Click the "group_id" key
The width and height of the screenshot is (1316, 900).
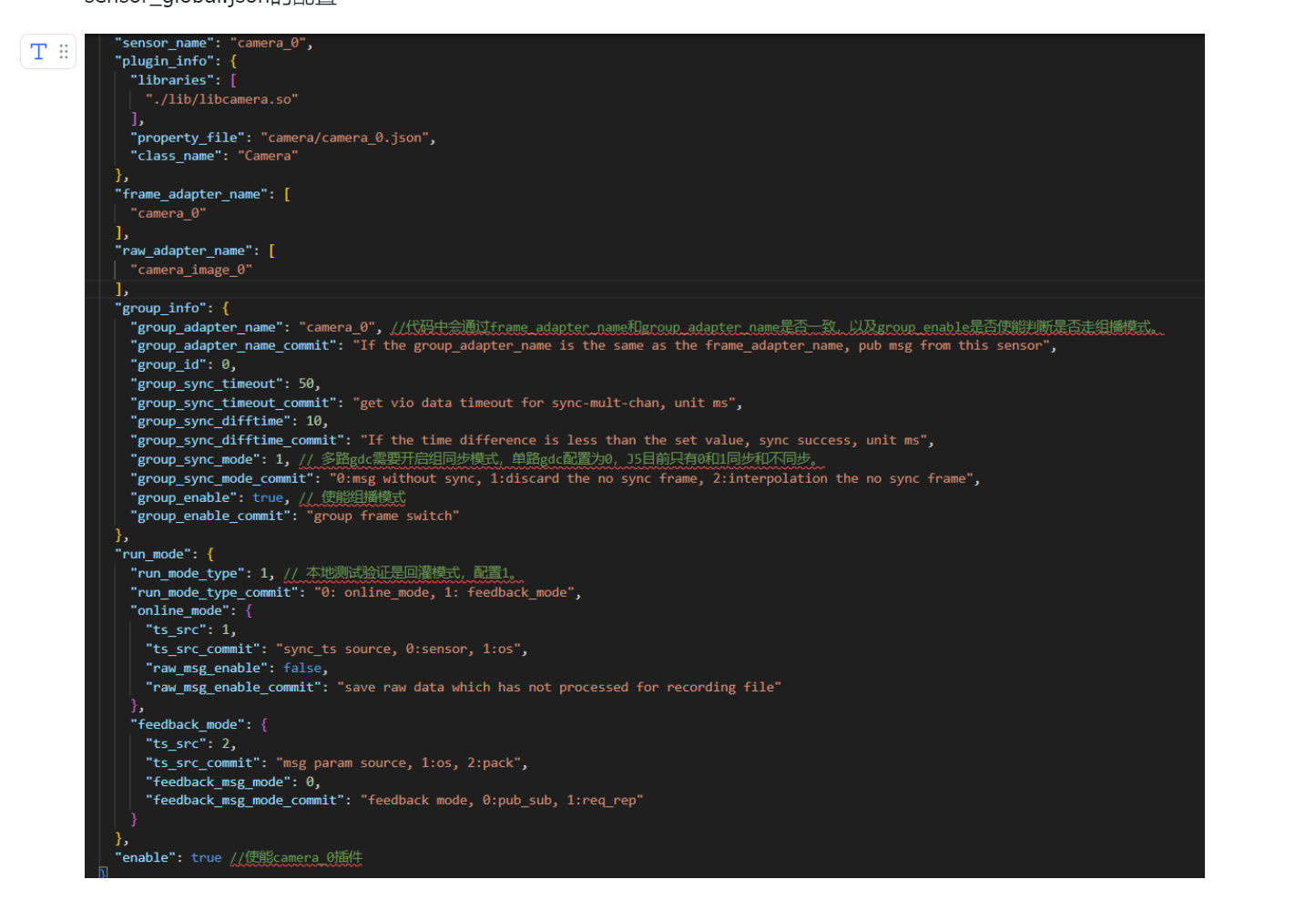tap(168, 364)
